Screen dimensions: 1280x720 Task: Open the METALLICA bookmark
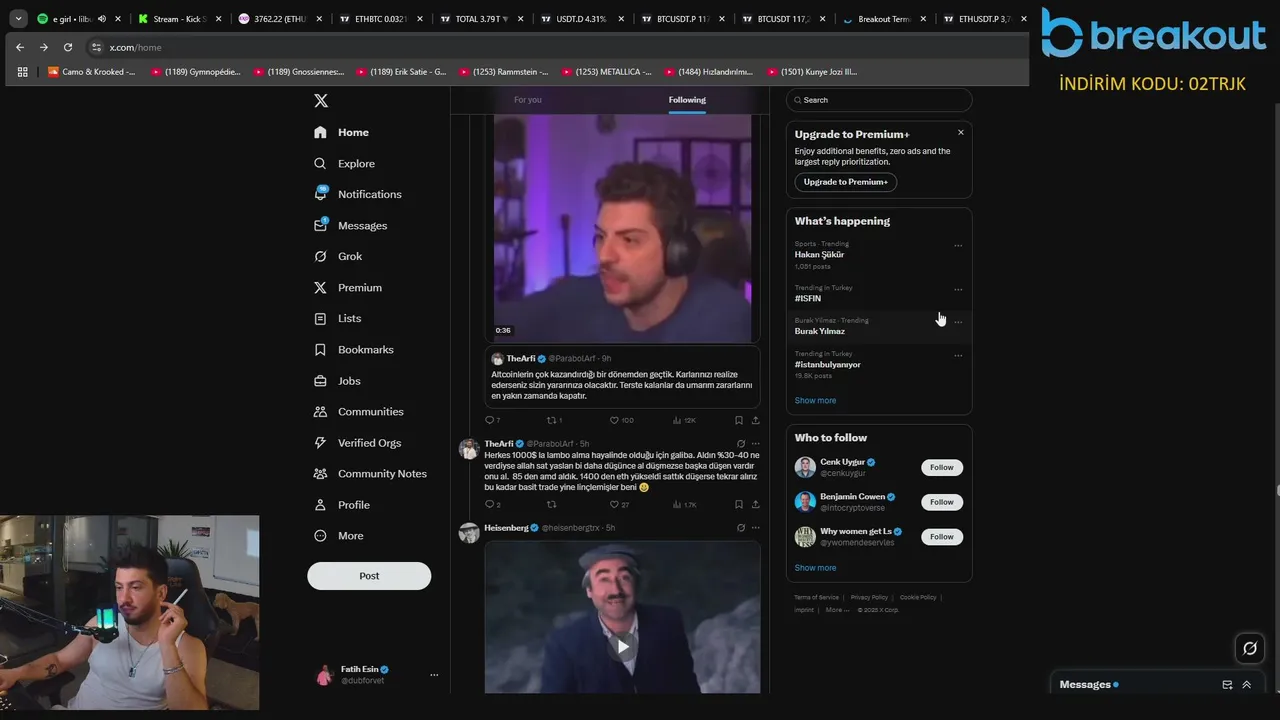606,72
